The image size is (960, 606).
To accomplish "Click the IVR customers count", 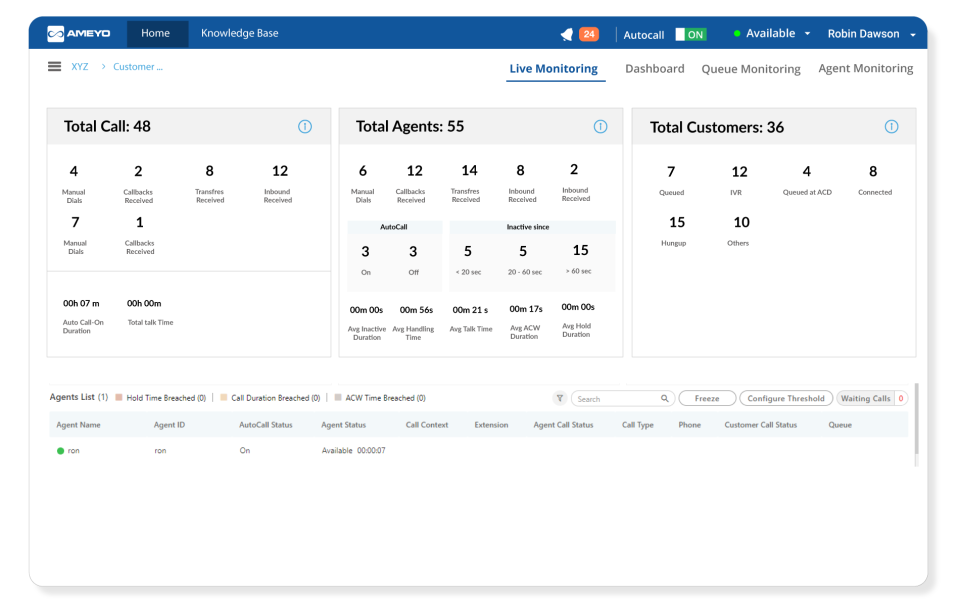I will click(x=739, y=172).
